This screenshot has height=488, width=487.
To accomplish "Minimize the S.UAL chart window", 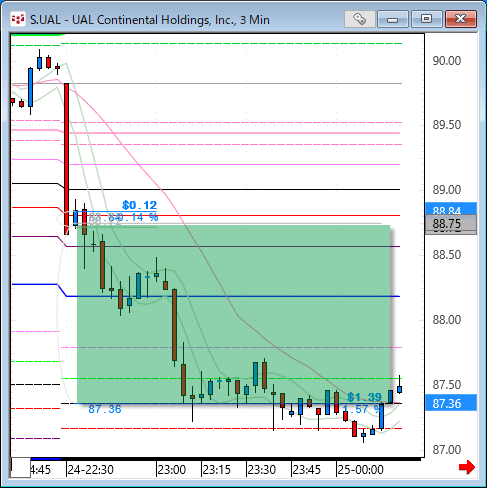I will (393, 19).
